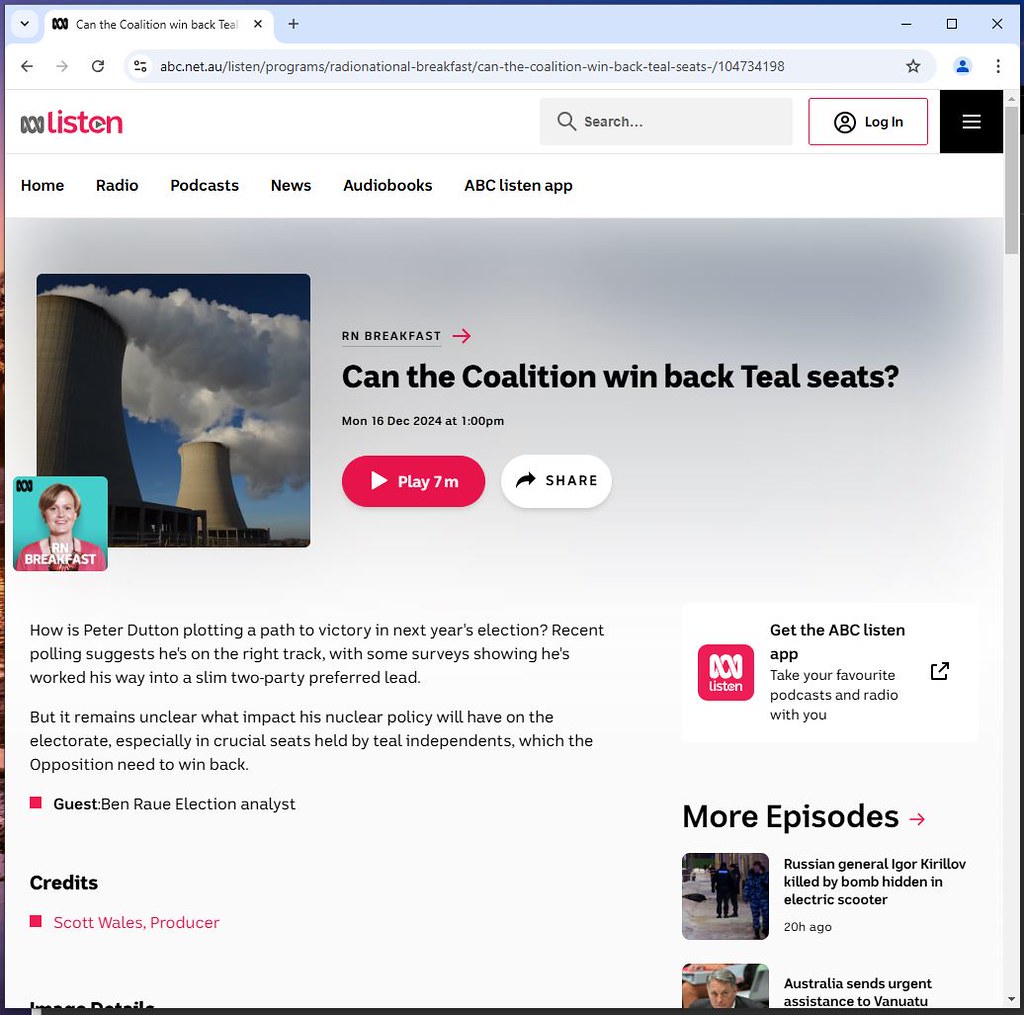Click the ABC listen logo
The width and height of the screenshot is (1024, 1015).
pyautogui.click(x=72, y=122)
